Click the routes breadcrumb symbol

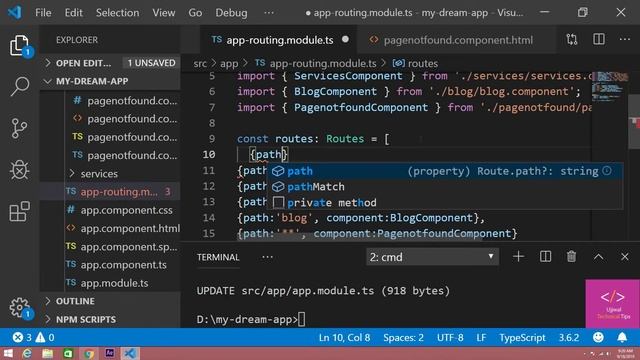[x=415, y=64]
